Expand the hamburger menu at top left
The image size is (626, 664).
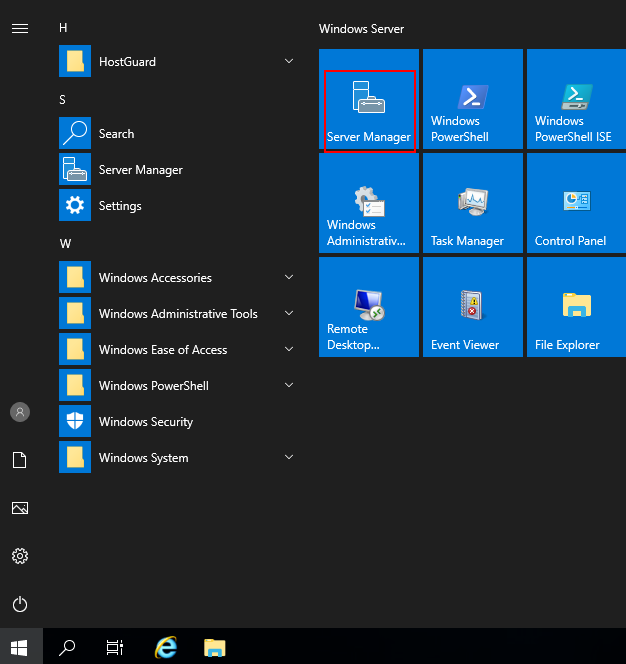coord(20,28)
